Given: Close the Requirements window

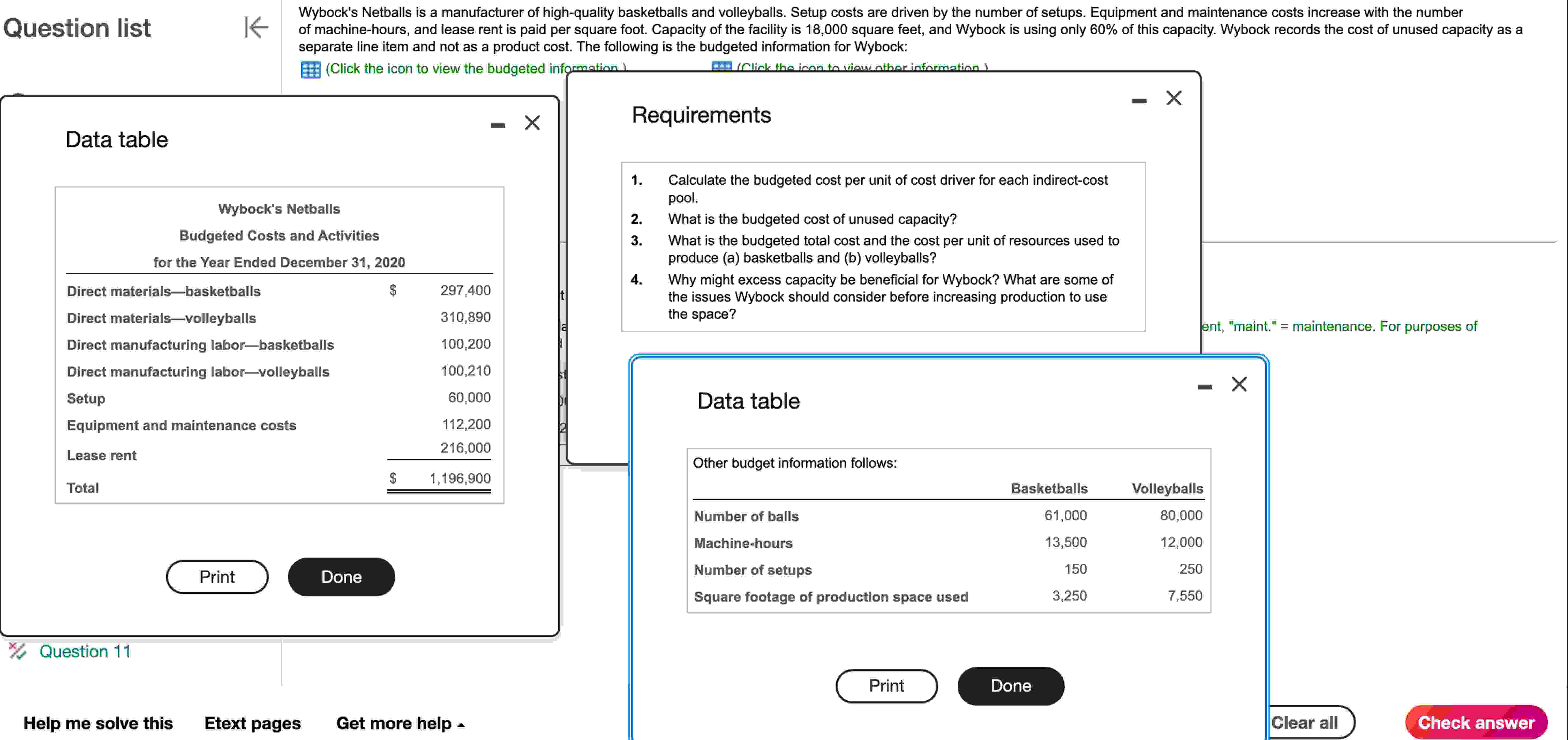Looking at the screenshot, I should point(1174,98).
